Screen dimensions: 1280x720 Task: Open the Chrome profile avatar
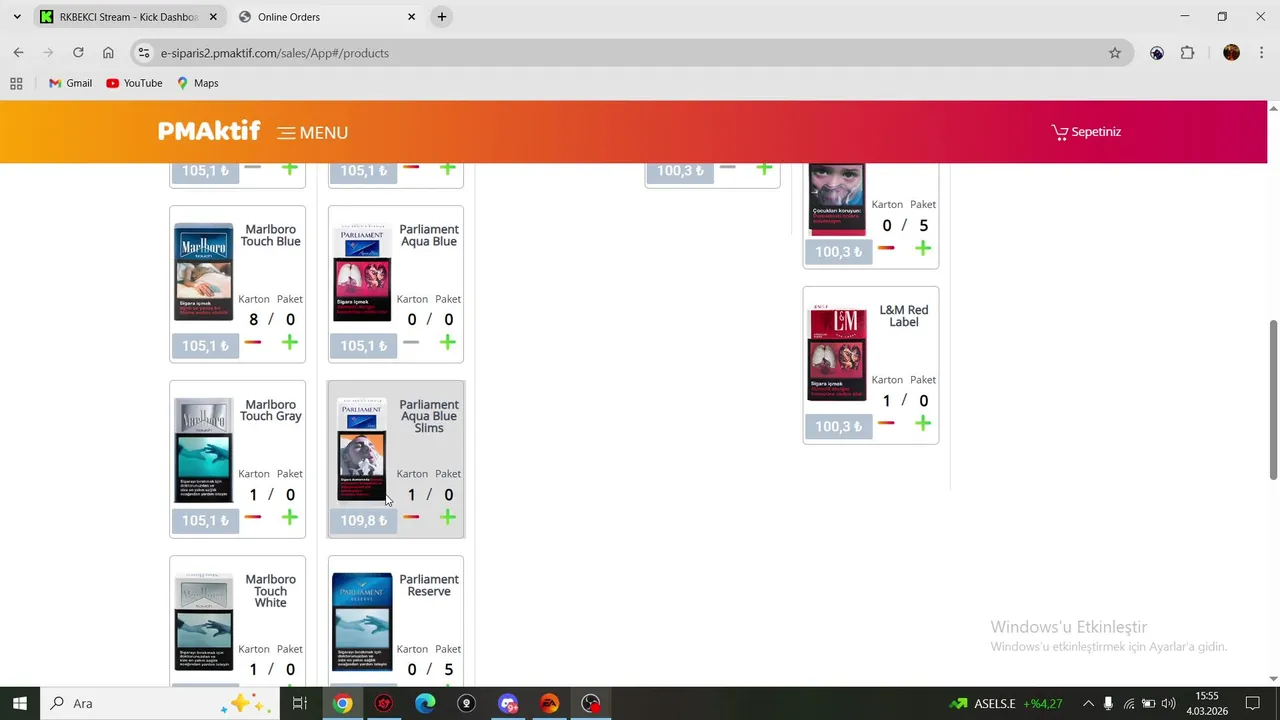coord(1231,53)
